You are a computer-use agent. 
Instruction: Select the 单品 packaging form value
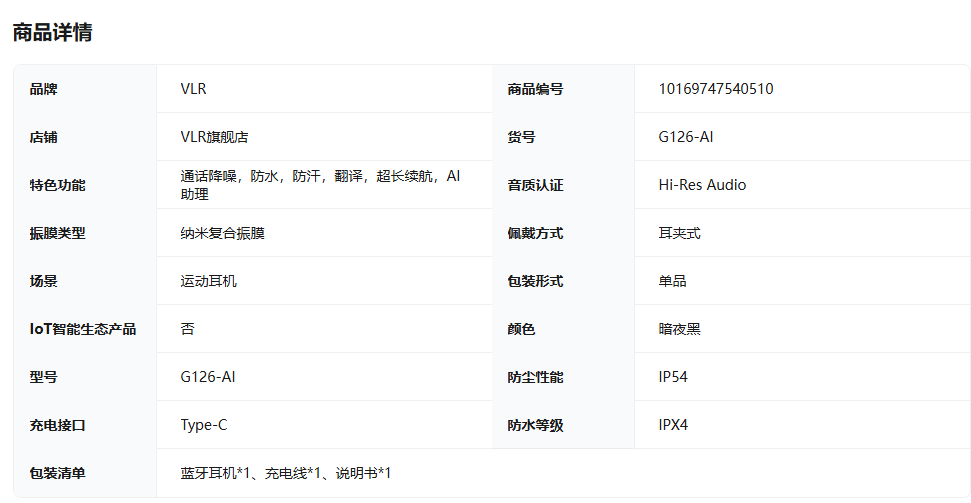click(x=672, y=281)
